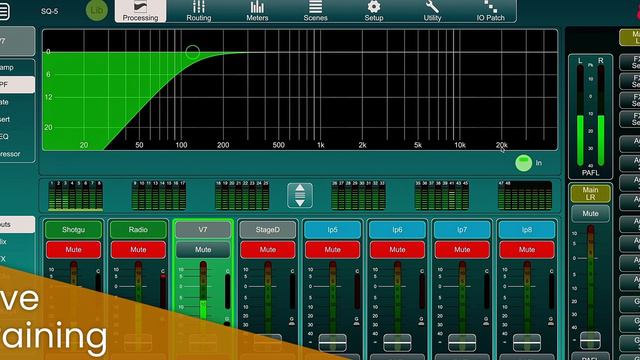The height and width of the screenshot is (360, 640).
Task: Click the Ip5 gate indicator icon
Action: click(x=357, y=321)
